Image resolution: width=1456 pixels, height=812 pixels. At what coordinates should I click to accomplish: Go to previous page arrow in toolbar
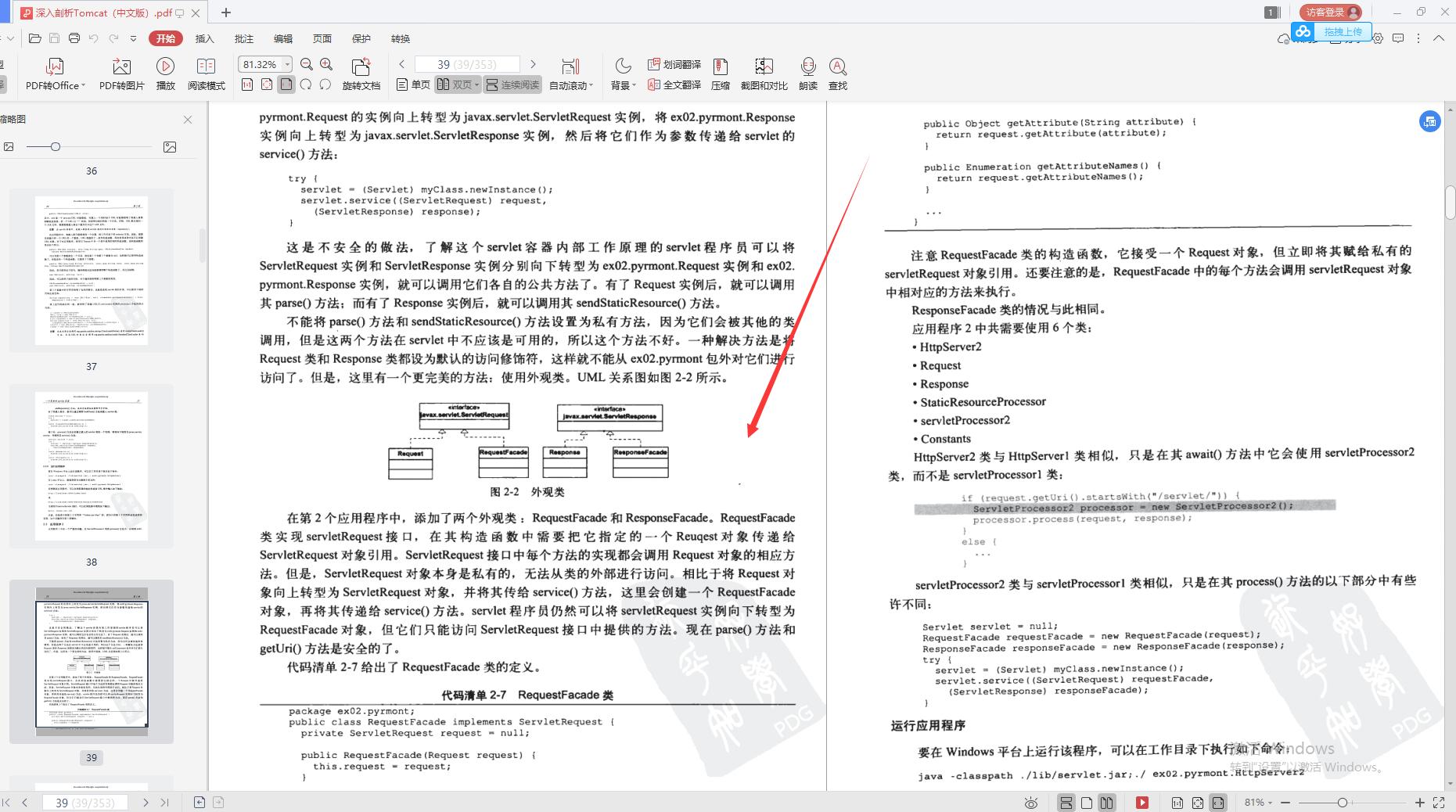pos(402,64)
